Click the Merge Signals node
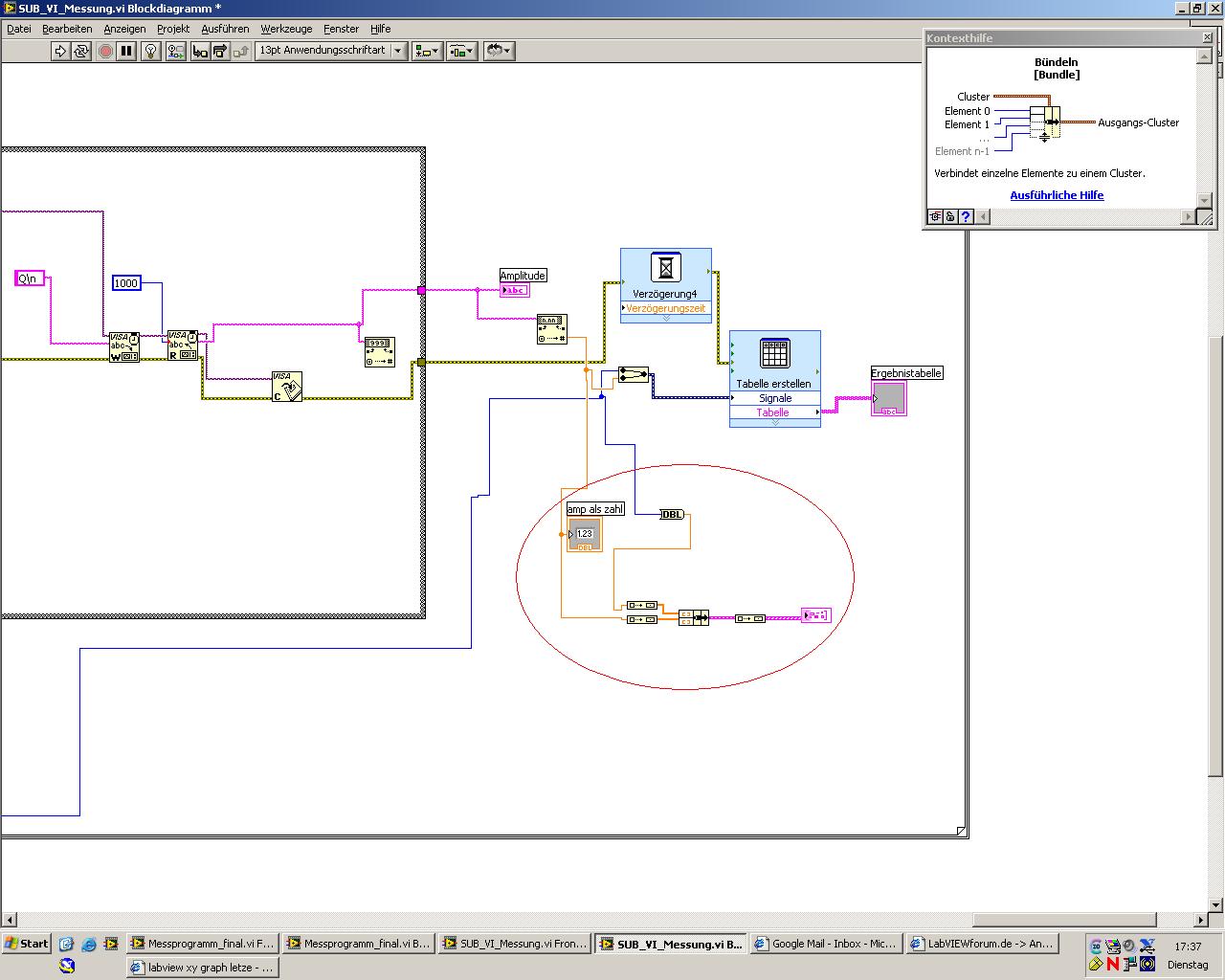Image resolution: width=1225 pixels, height=980 pixels. click(634, 374)
